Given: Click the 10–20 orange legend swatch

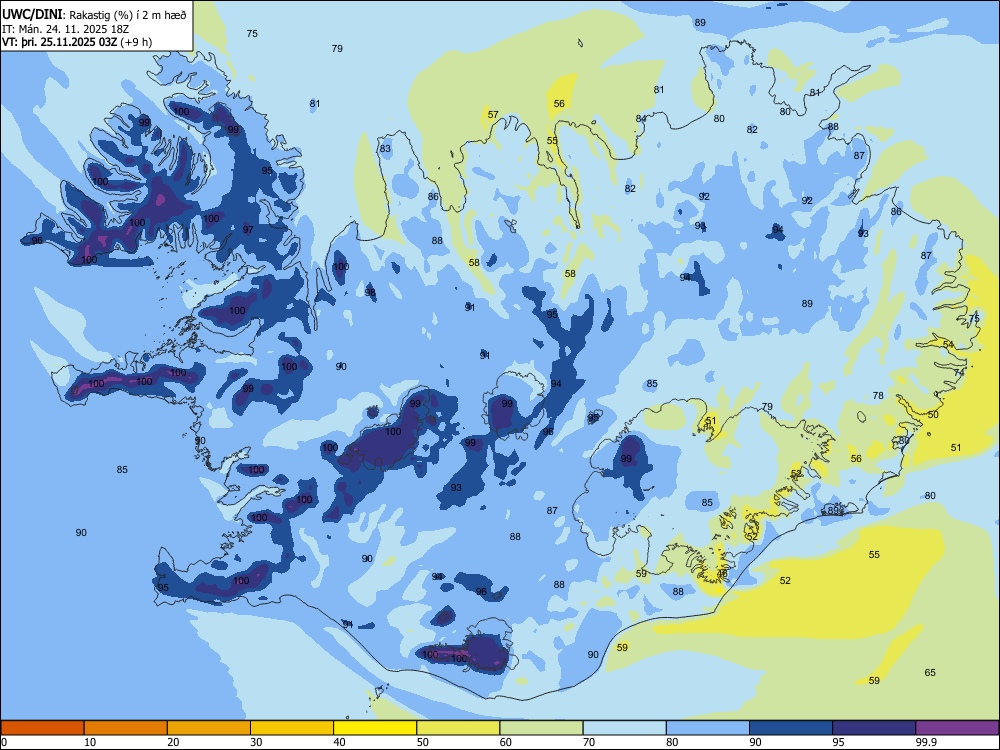Looking at the screenshot, I should (x=126, y=728).
